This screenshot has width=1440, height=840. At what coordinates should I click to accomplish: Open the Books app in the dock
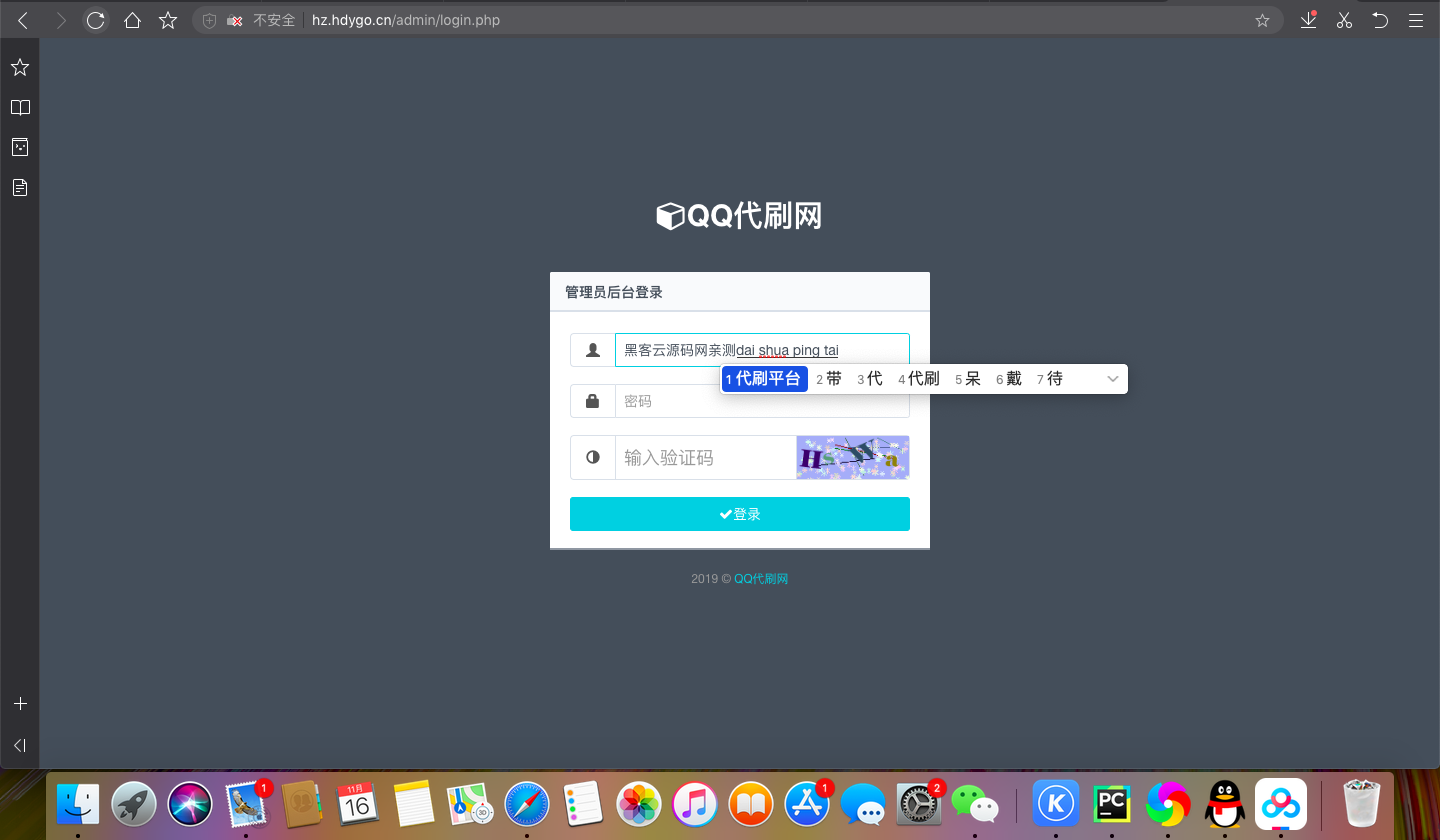click(751, 803)
